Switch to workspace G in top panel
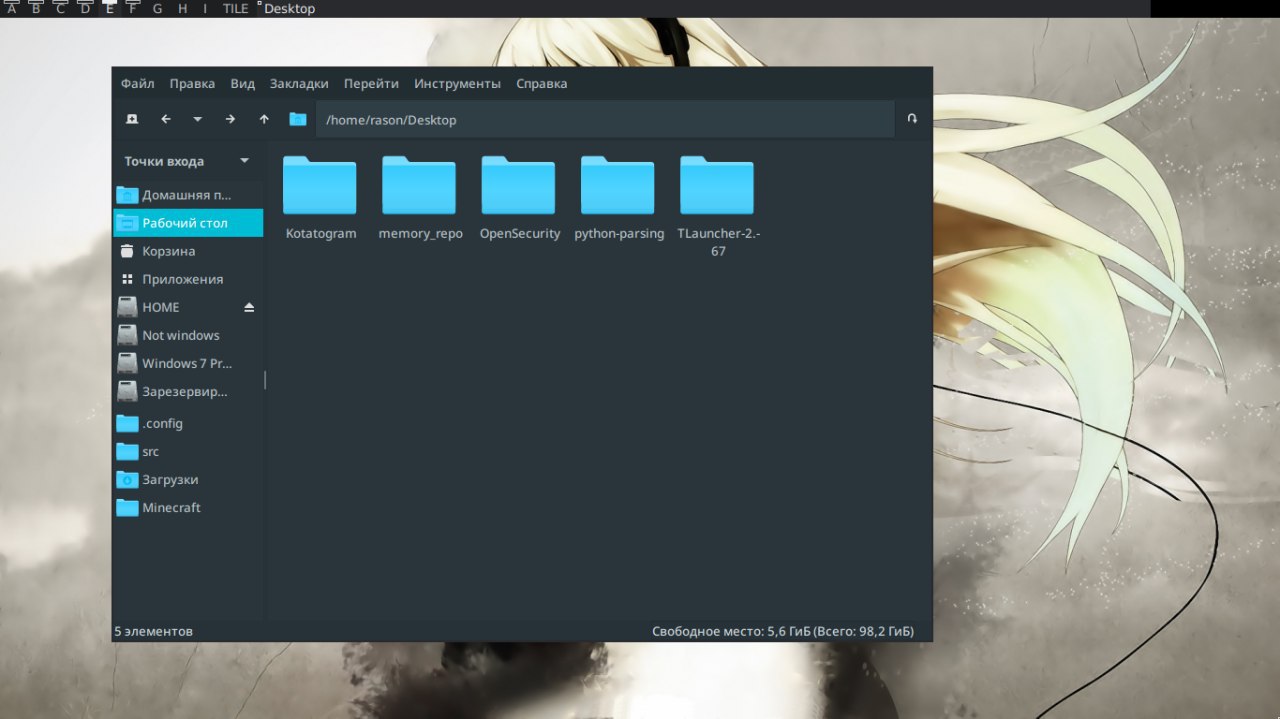The width and height of the screenshot is (1280, 719). (157, 8)
